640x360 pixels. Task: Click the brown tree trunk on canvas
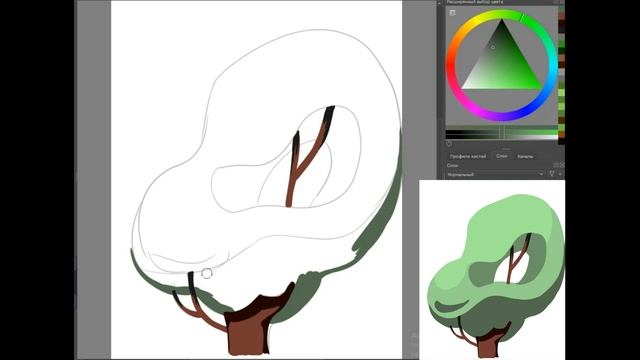tap(248, 333)
